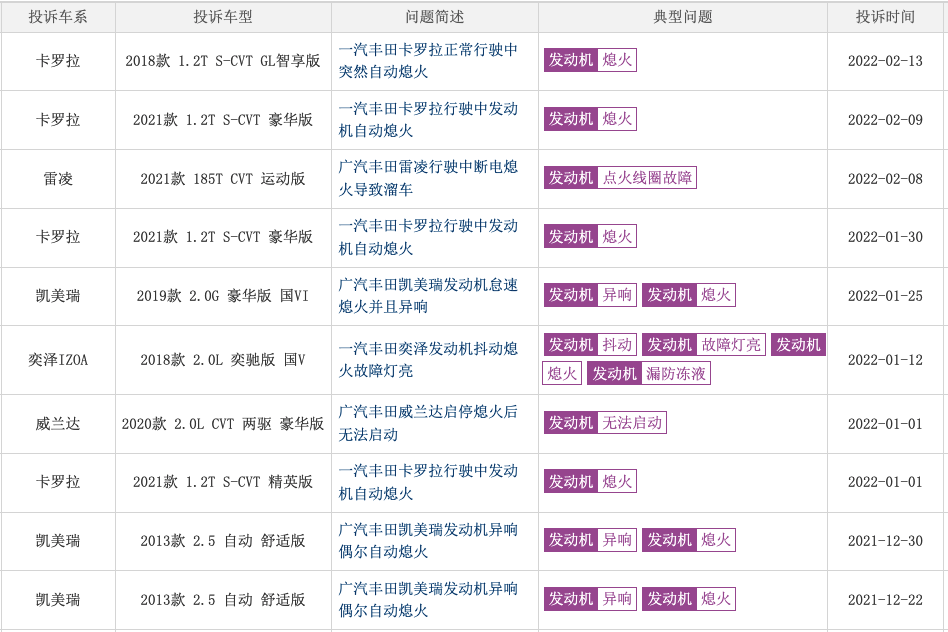
Task: Click the 问题简述 column header
Action: click(435, 17)
